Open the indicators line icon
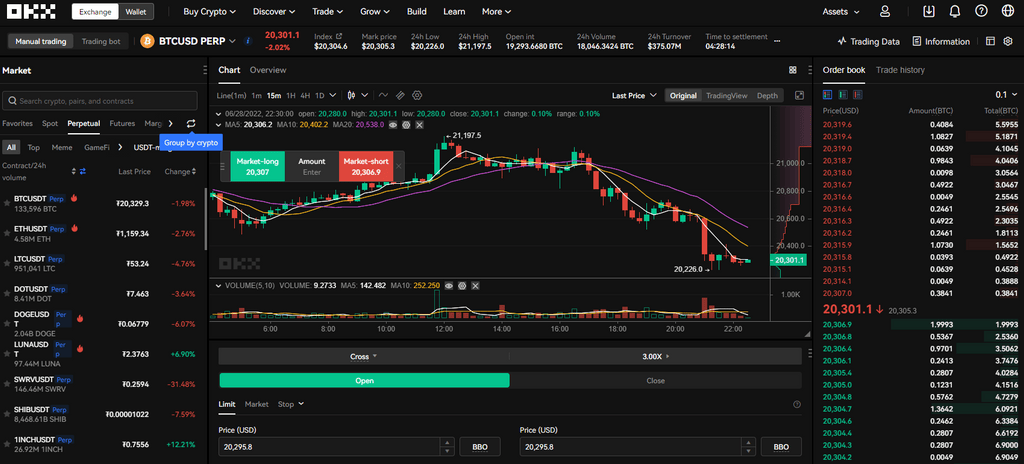 click(383, 95)
